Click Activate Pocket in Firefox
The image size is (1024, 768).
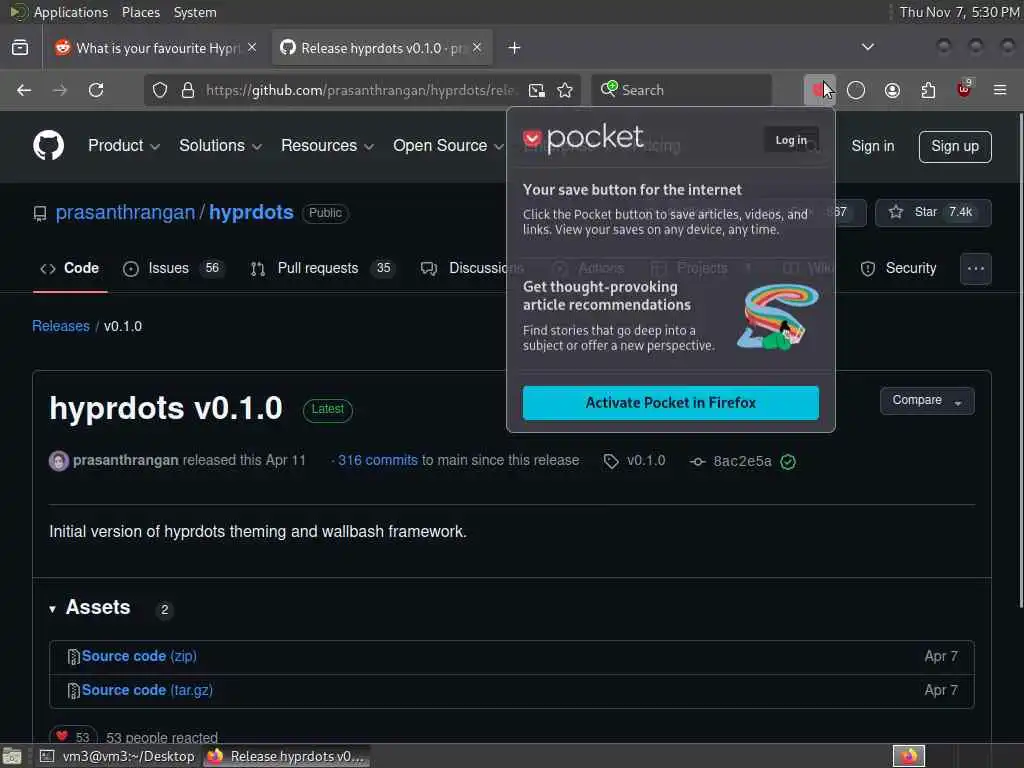tap(670, 402)
